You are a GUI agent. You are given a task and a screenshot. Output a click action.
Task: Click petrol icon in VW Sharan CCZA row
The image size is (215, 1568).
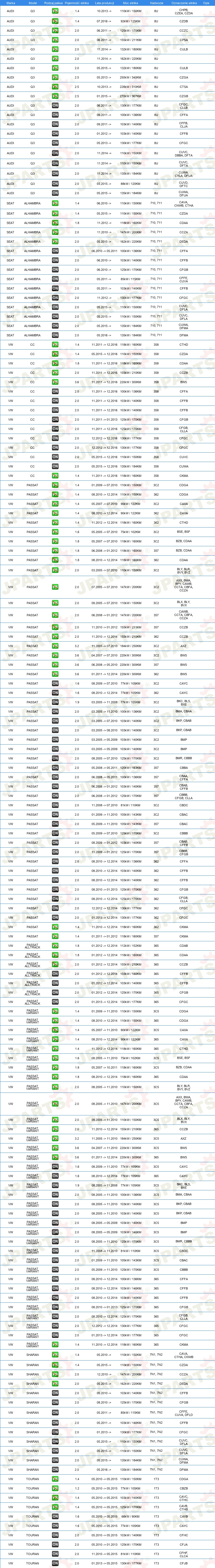click(55, 1374)
